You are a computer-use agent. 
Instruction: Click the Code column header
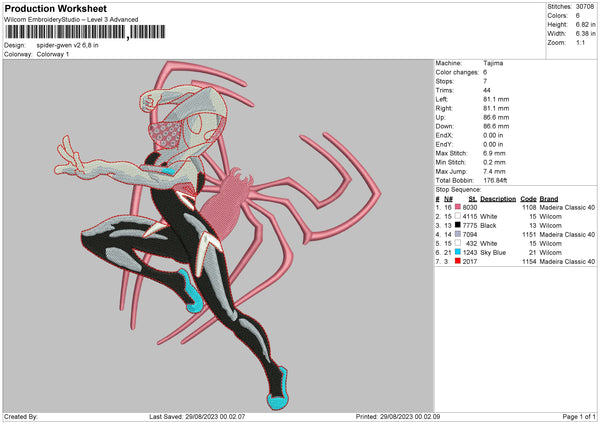(528, 199)
